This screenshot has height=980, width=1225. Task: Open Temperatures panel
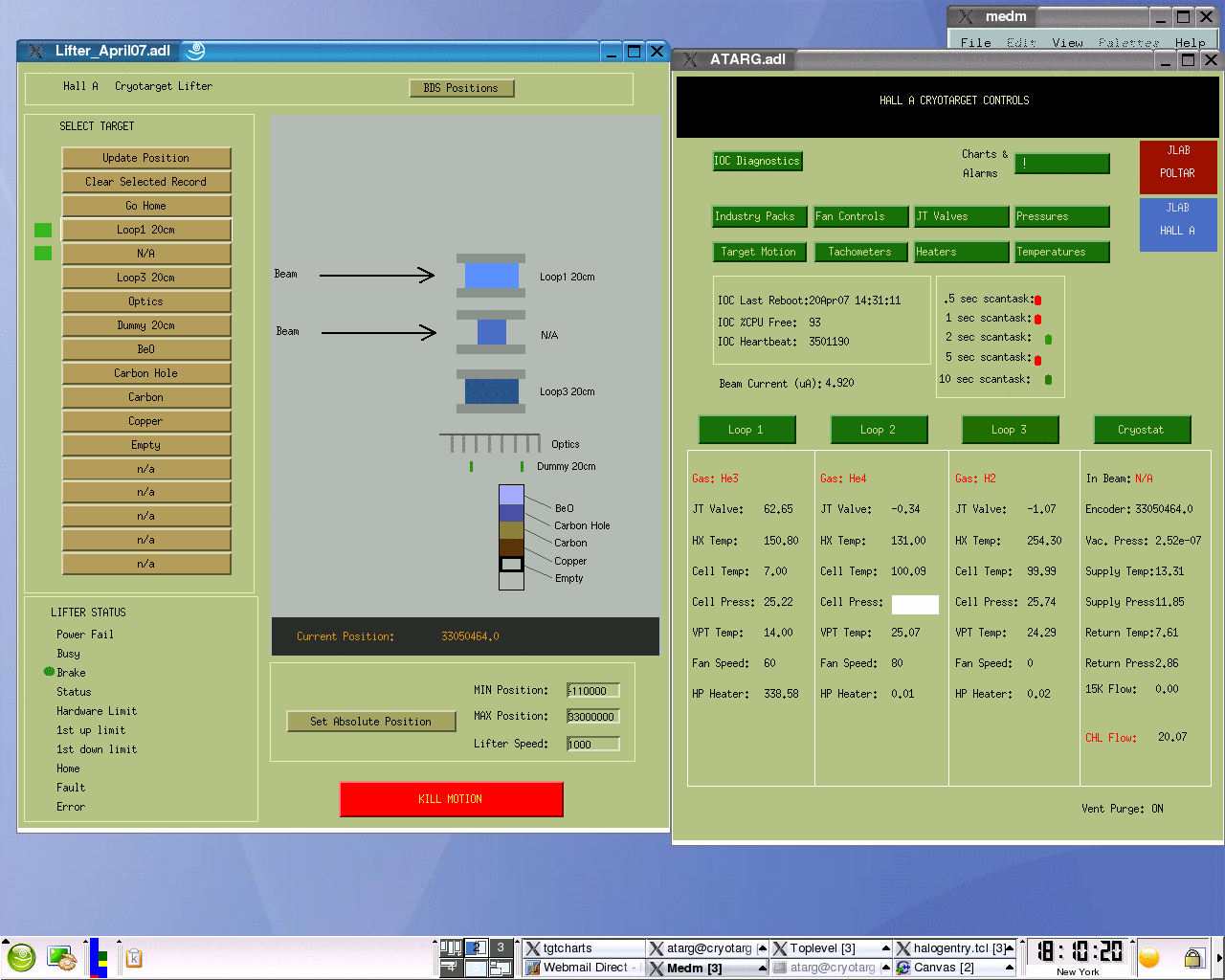[x=1062, y=252]
